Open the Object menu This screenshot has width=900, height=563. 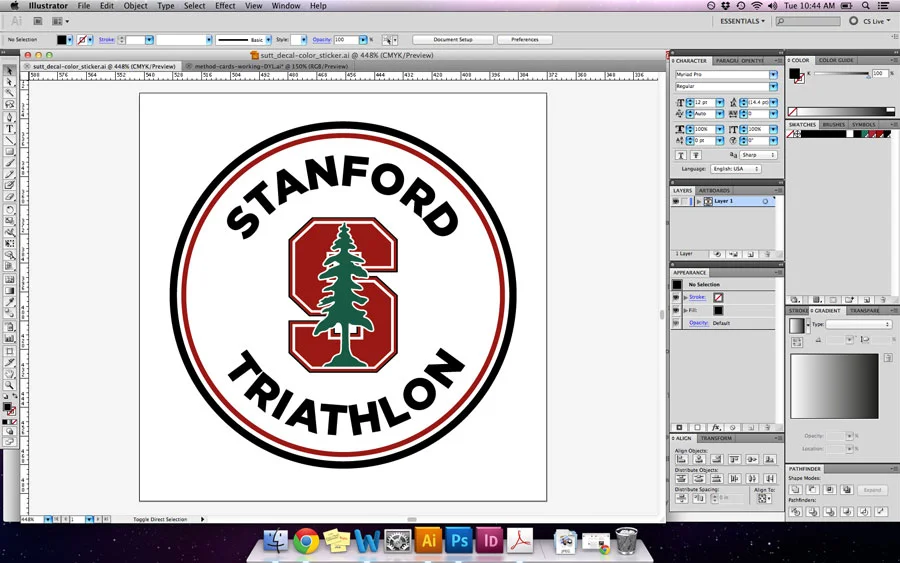(135, 6)
